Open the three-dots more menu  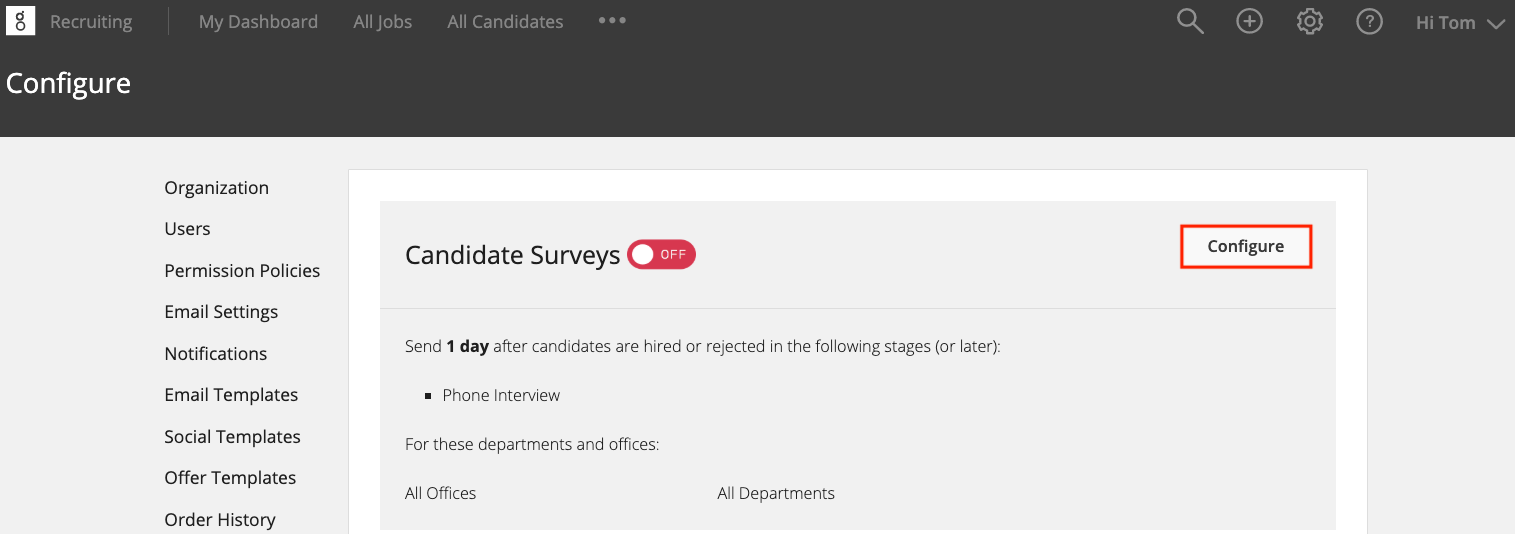pos(612,20)
